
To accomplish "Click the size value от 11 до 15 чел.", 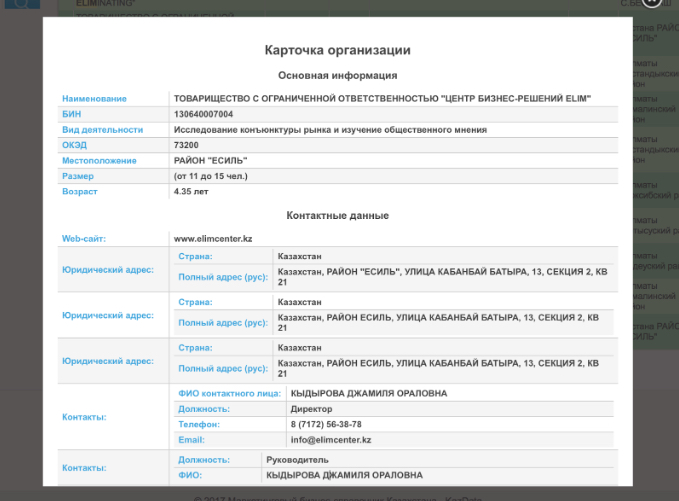I will [x=210, y=176].
